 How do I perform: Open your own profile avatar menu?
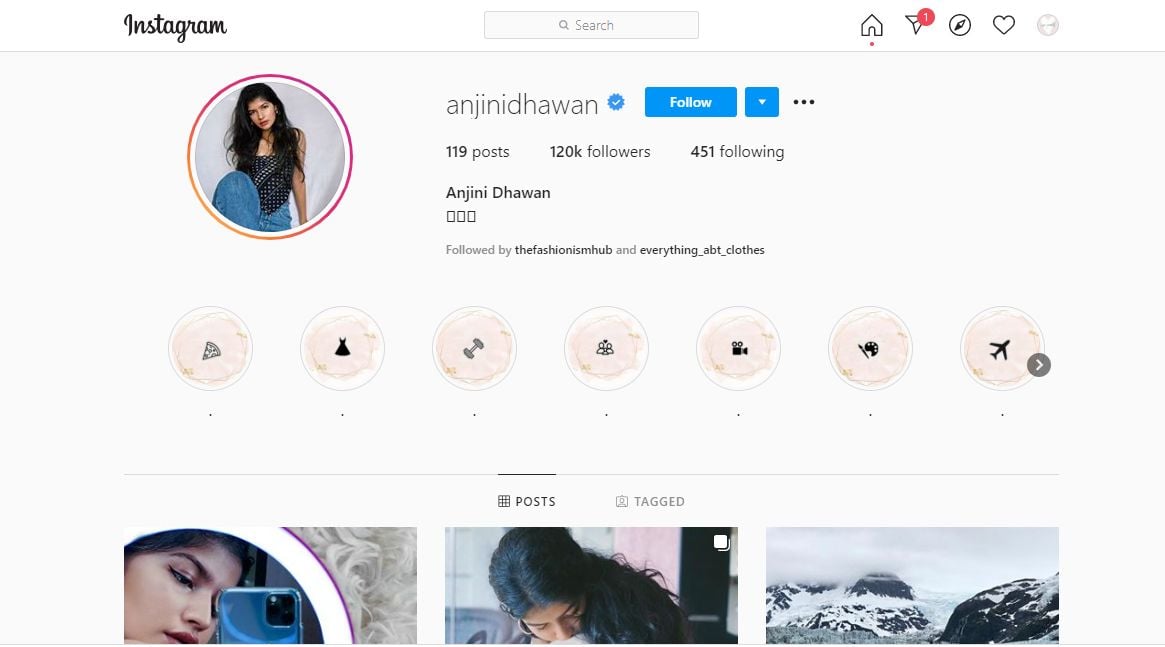1048,25
